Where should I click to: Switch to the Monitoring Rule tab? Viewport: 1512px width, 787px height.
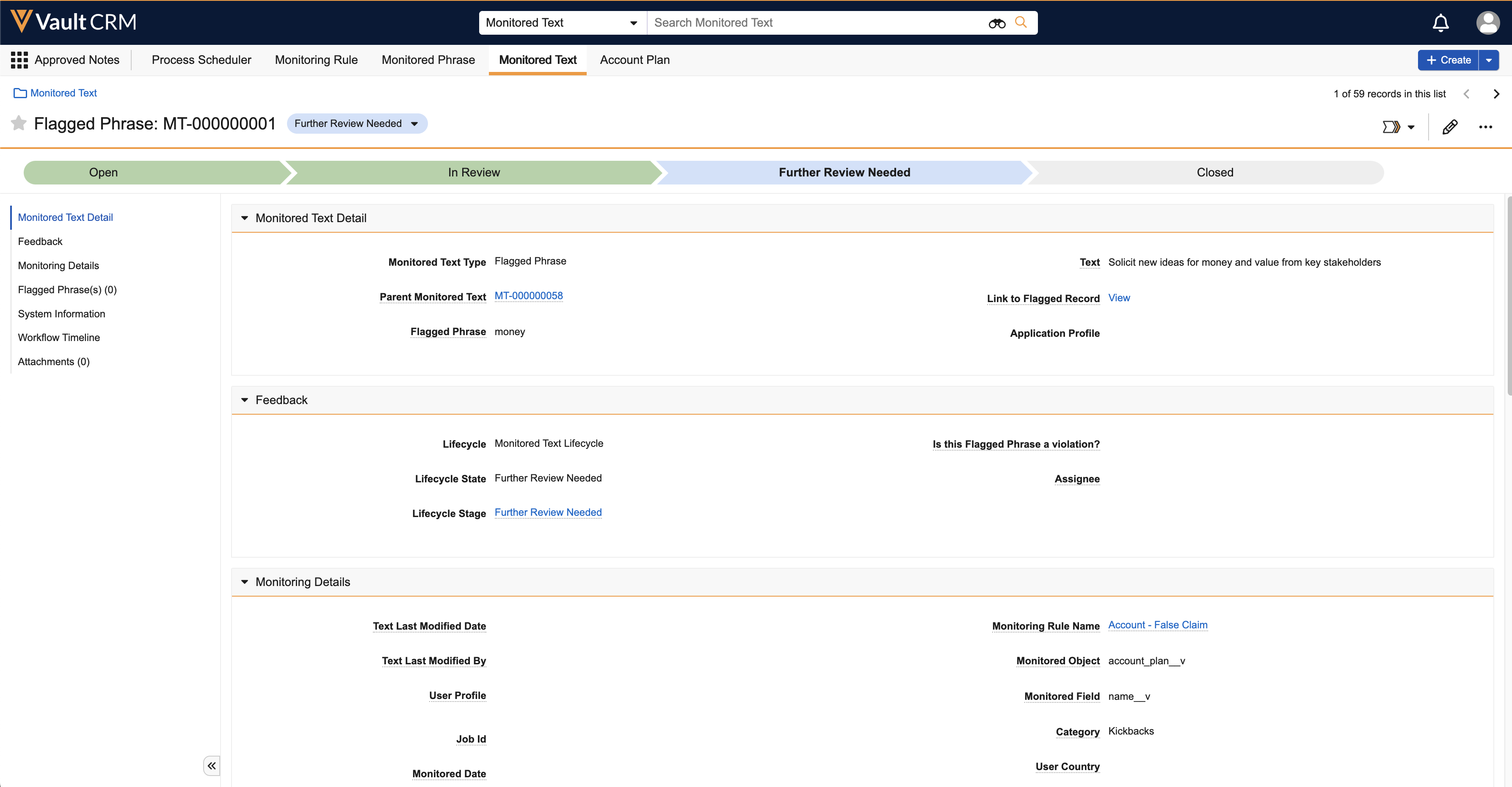[316, 60]
